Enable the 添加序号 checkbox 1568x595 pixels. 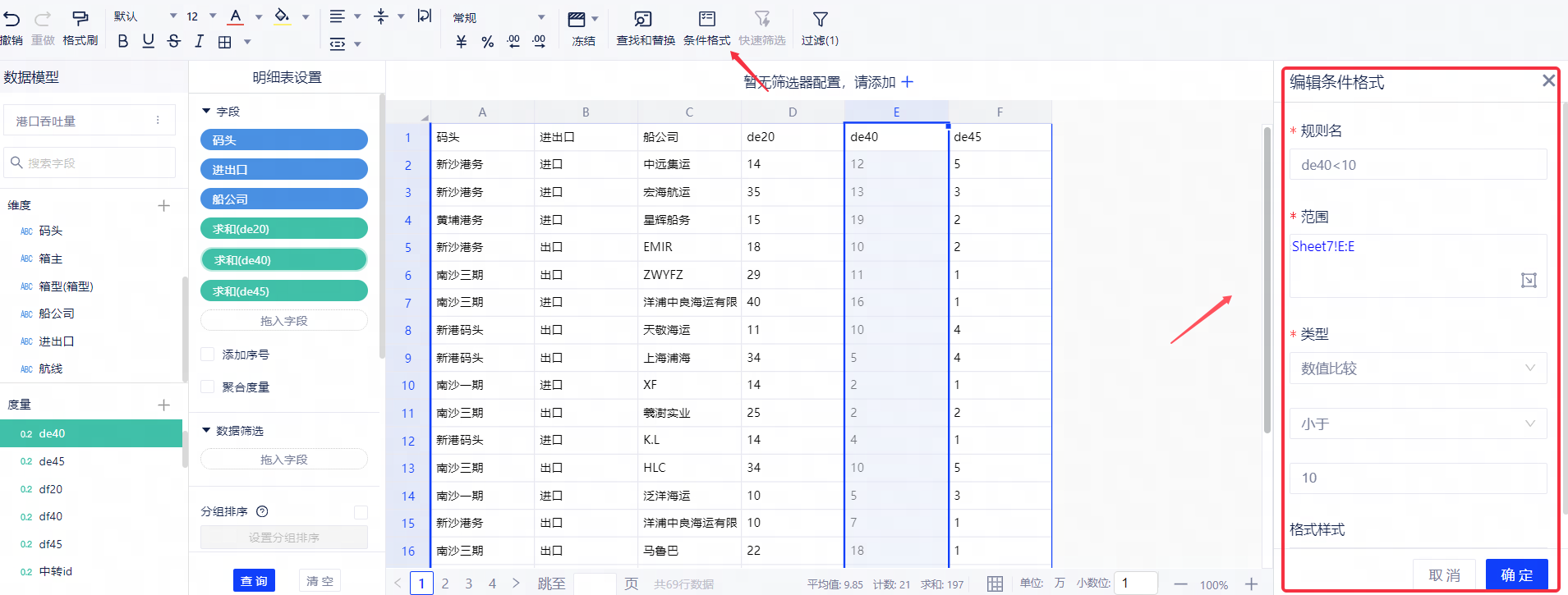(208, 355)
